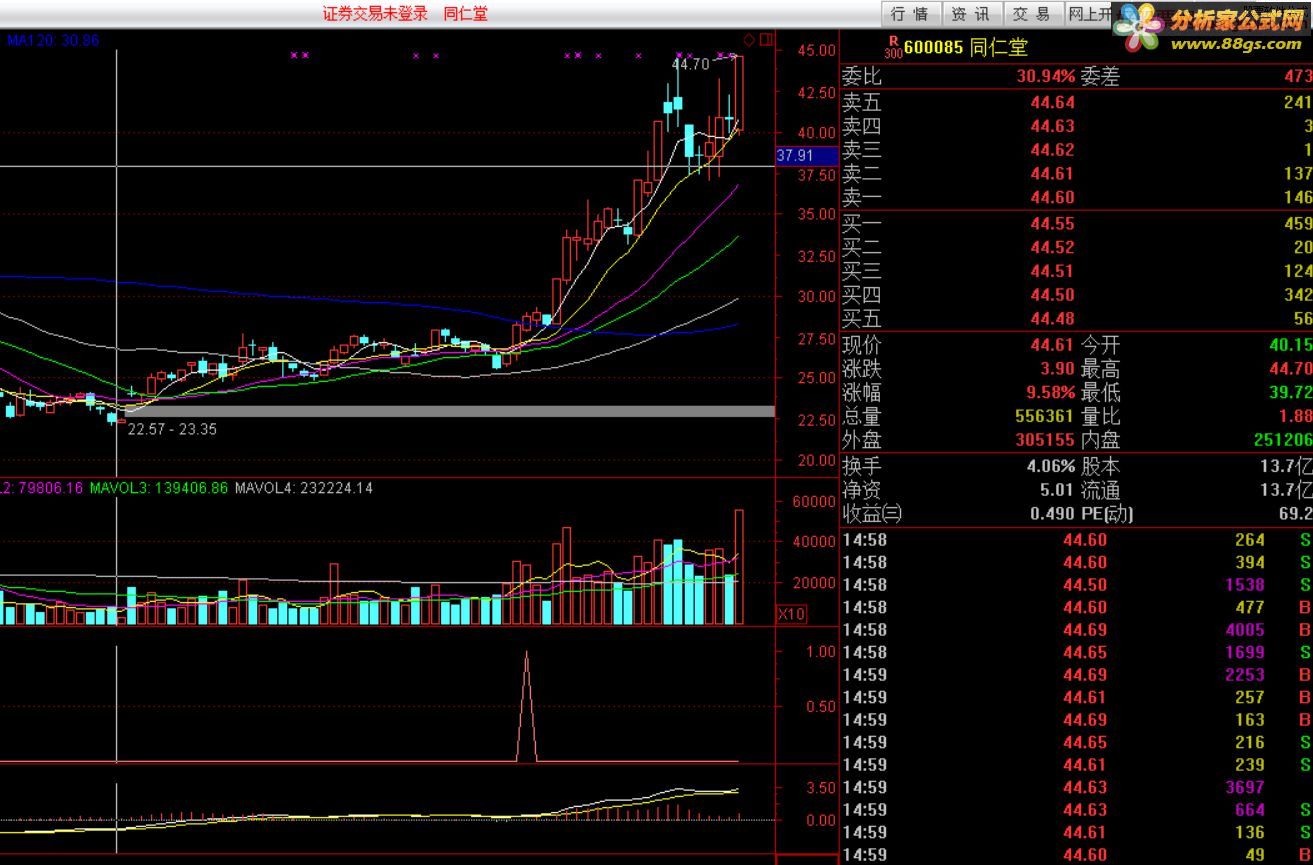The height and width of the screenshot is (865, 1313).
Task: Click the 60000 volume axis label
Action: (x=813, y=501)
